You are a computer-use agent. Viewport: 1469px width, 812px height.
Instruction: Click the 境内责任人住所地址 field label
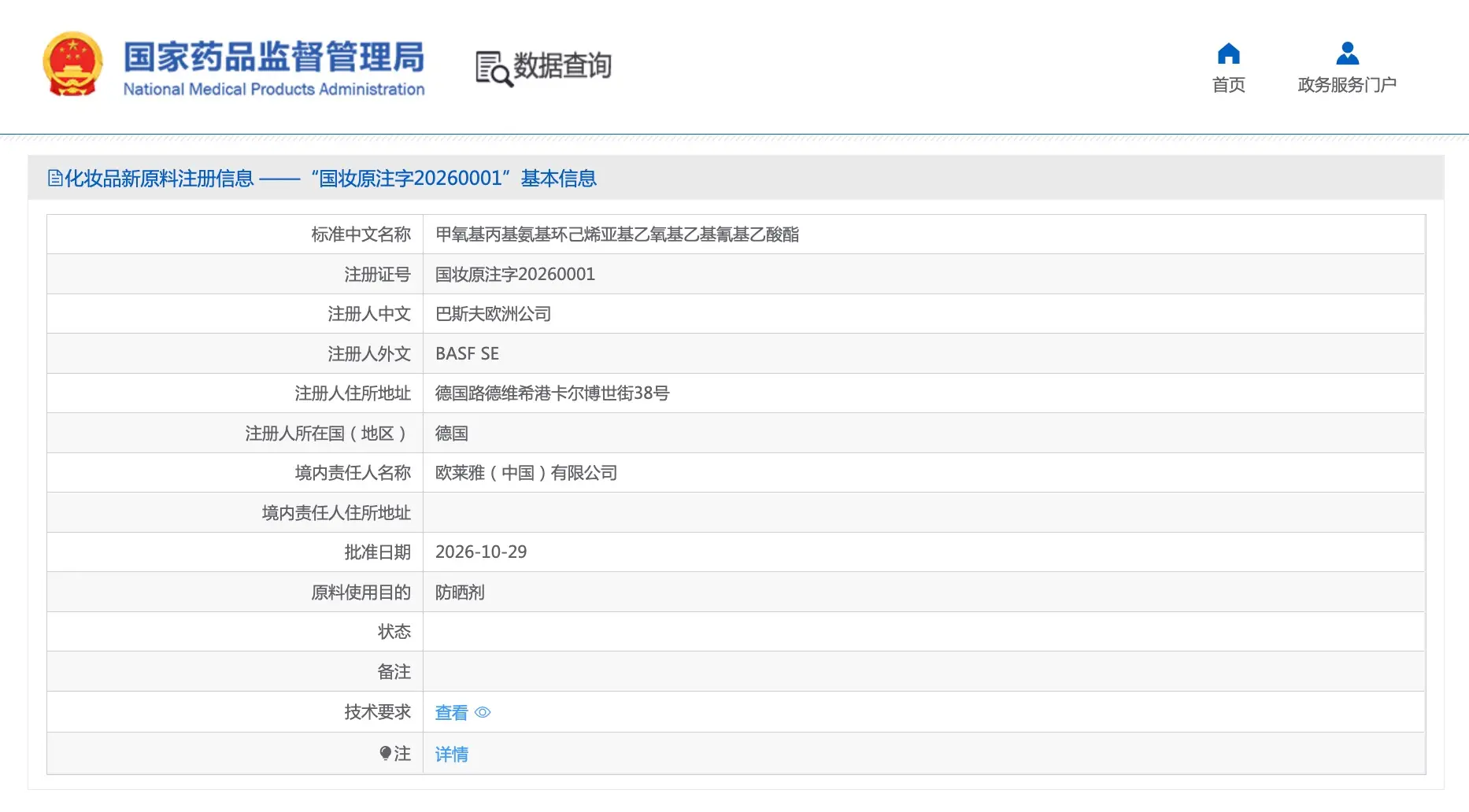tap(335, 513)
